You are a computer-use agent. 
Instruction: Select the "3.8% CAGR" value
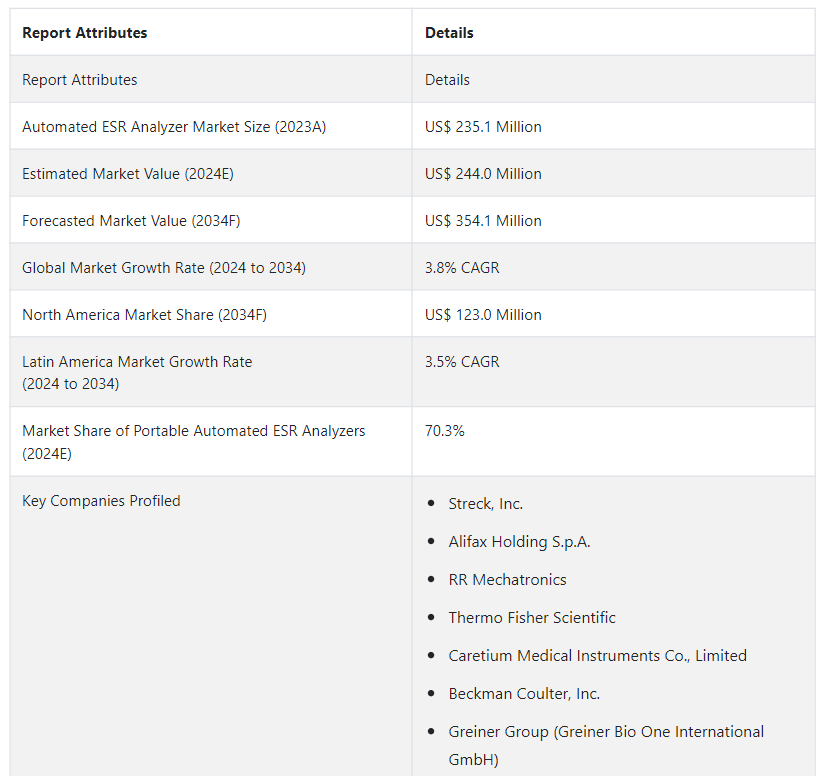pyautogui.click(x=462, y=268)
